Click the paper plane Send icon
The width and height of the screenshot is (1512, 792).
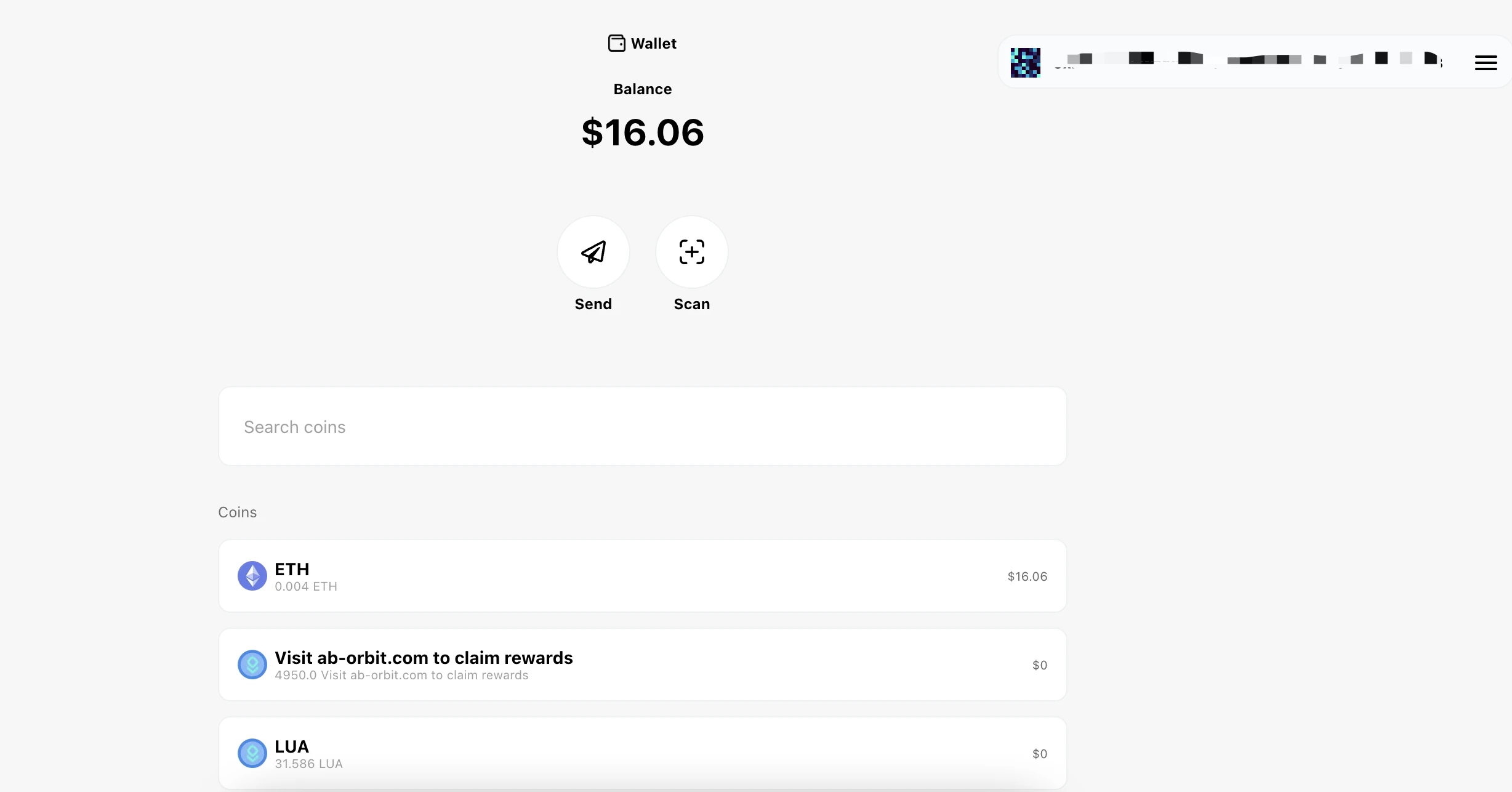click(x=593, y=252)
